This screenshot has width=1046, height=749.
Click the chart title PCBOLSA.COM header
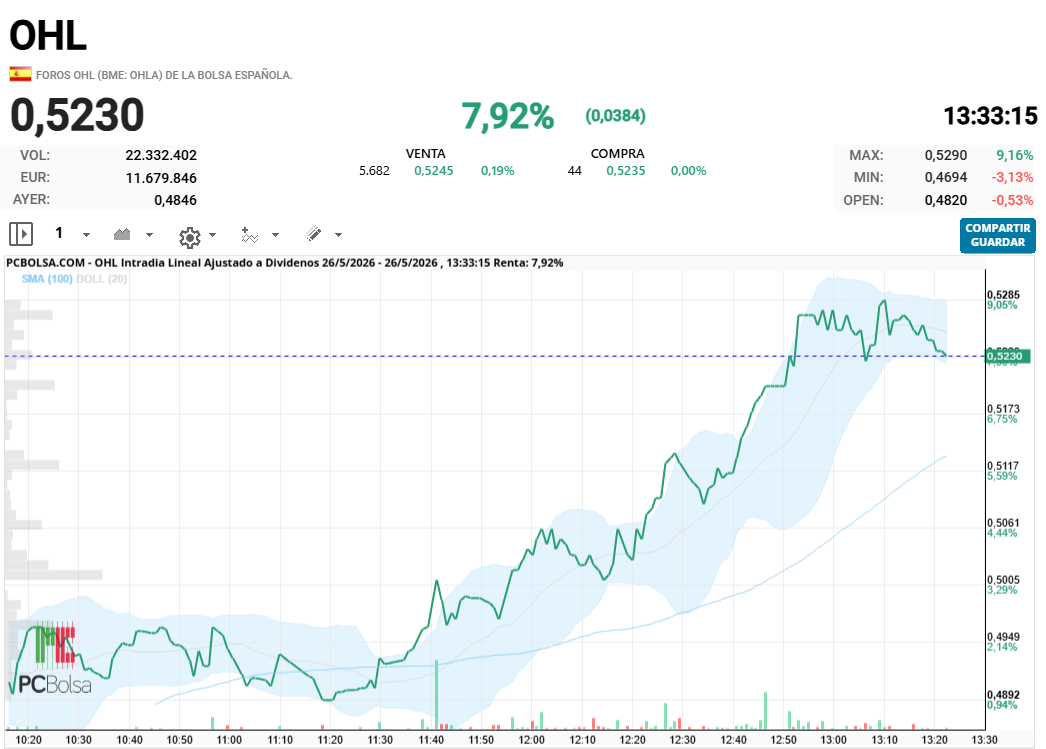click(x=285, y=263)
